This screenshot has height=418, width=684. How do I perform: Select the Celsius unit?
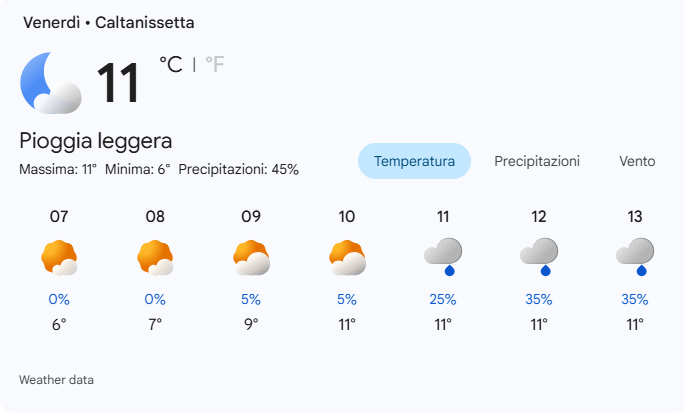pyautogui.click(x=171, y=65)
